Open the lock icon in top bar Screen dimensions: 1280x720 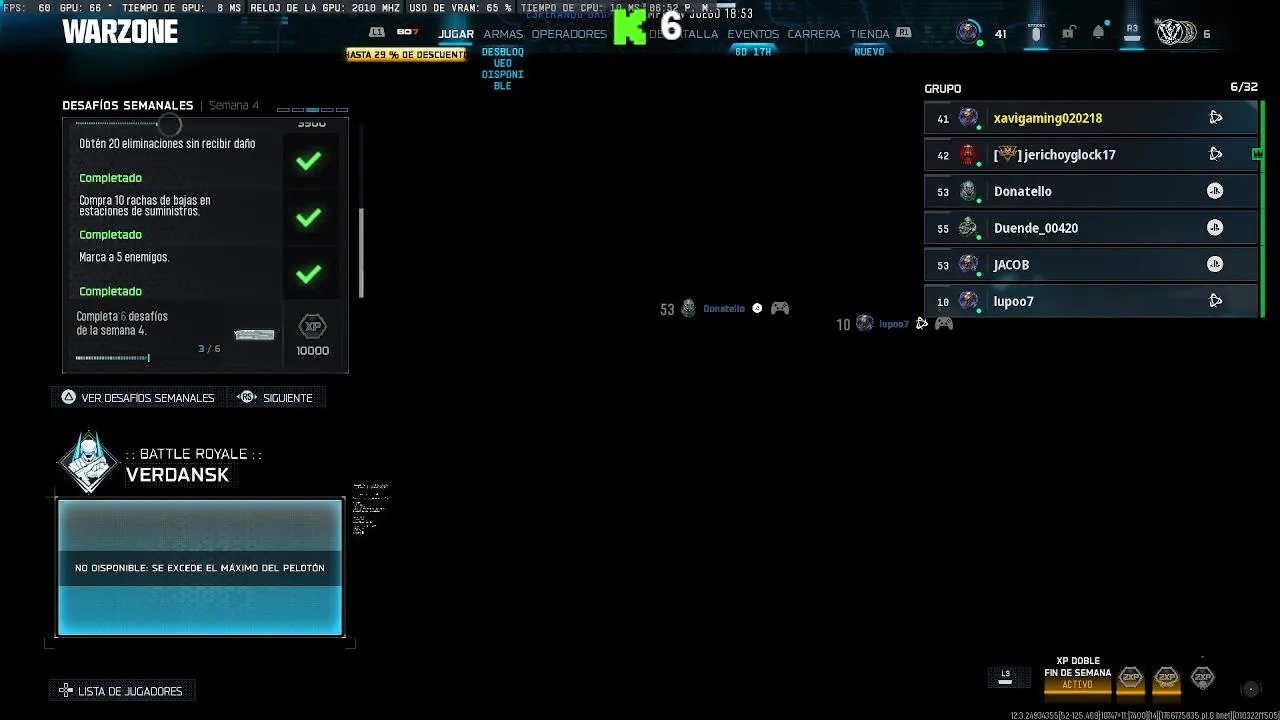[1068, 33]
